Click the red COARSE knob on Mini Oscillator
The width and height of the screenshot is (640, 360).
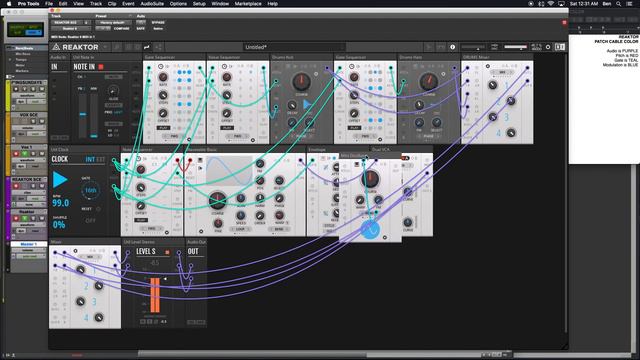[370, 179]
